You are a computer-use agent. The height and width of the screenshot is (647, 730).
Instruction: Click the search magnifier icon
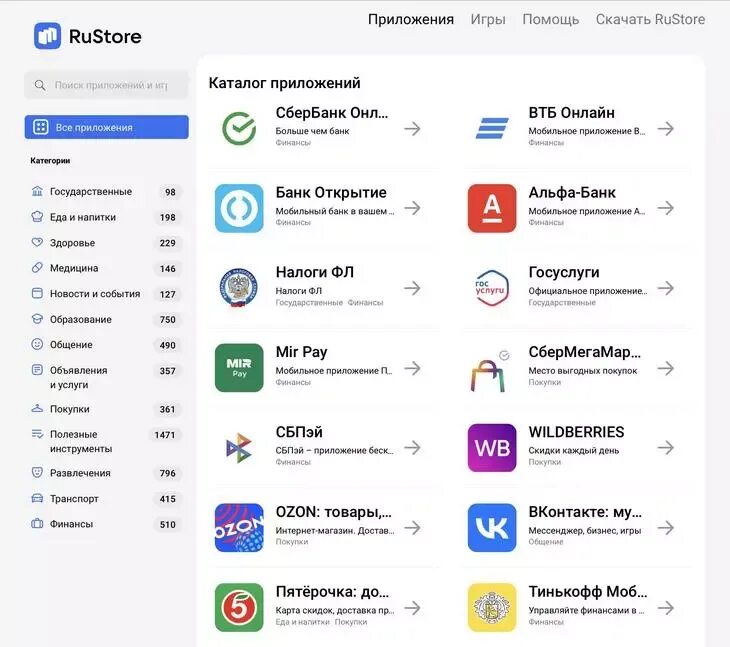click(40, 85)
